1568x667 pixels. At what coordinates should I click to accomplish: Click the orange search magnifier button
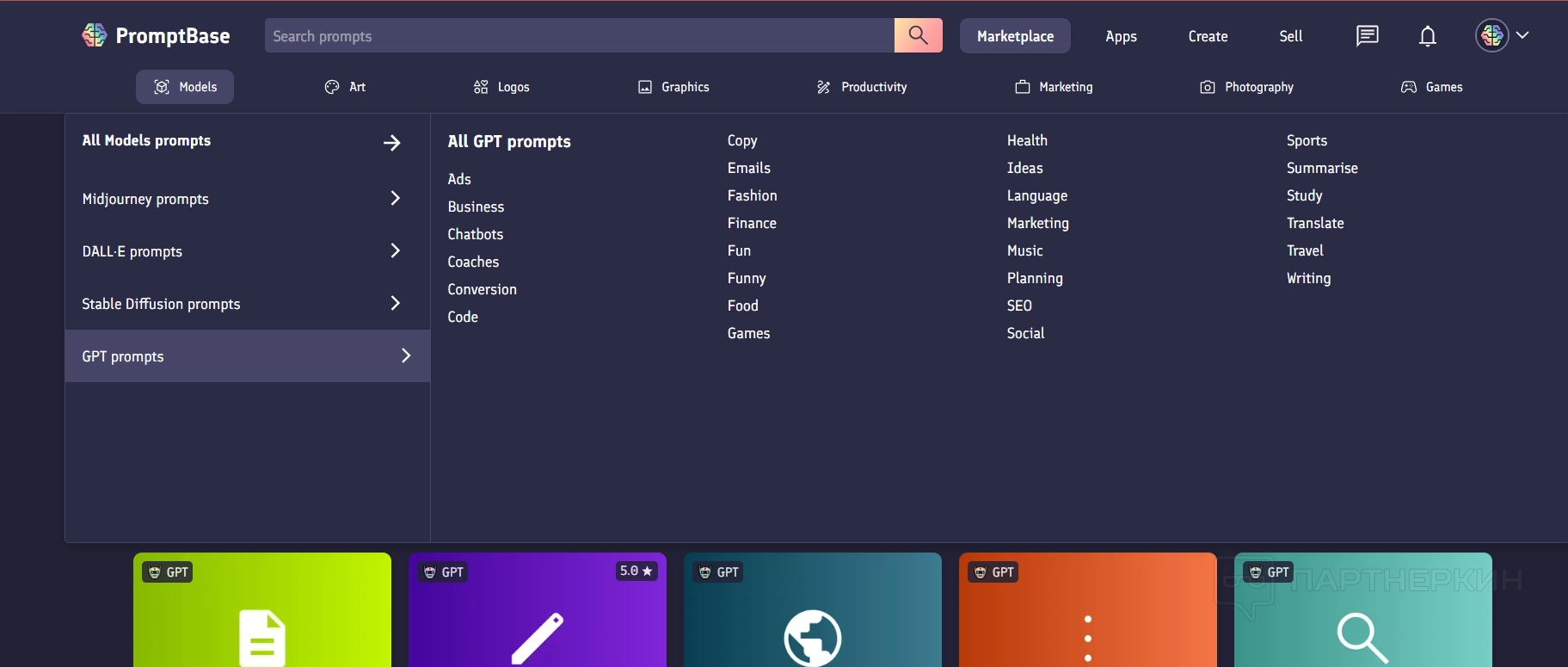click(x=919, y=35)
